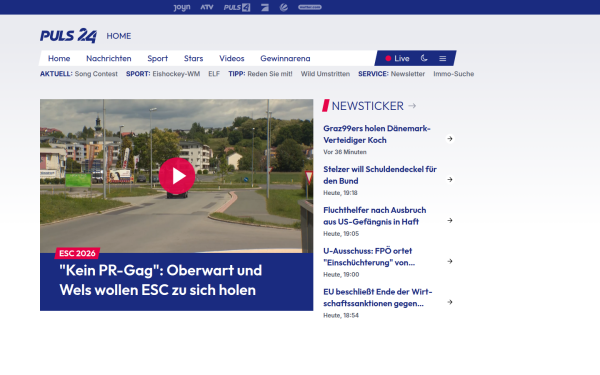Open the Sat.1 ball logo link
This screenshot has width=600, height=375.
tap(284, 7)
